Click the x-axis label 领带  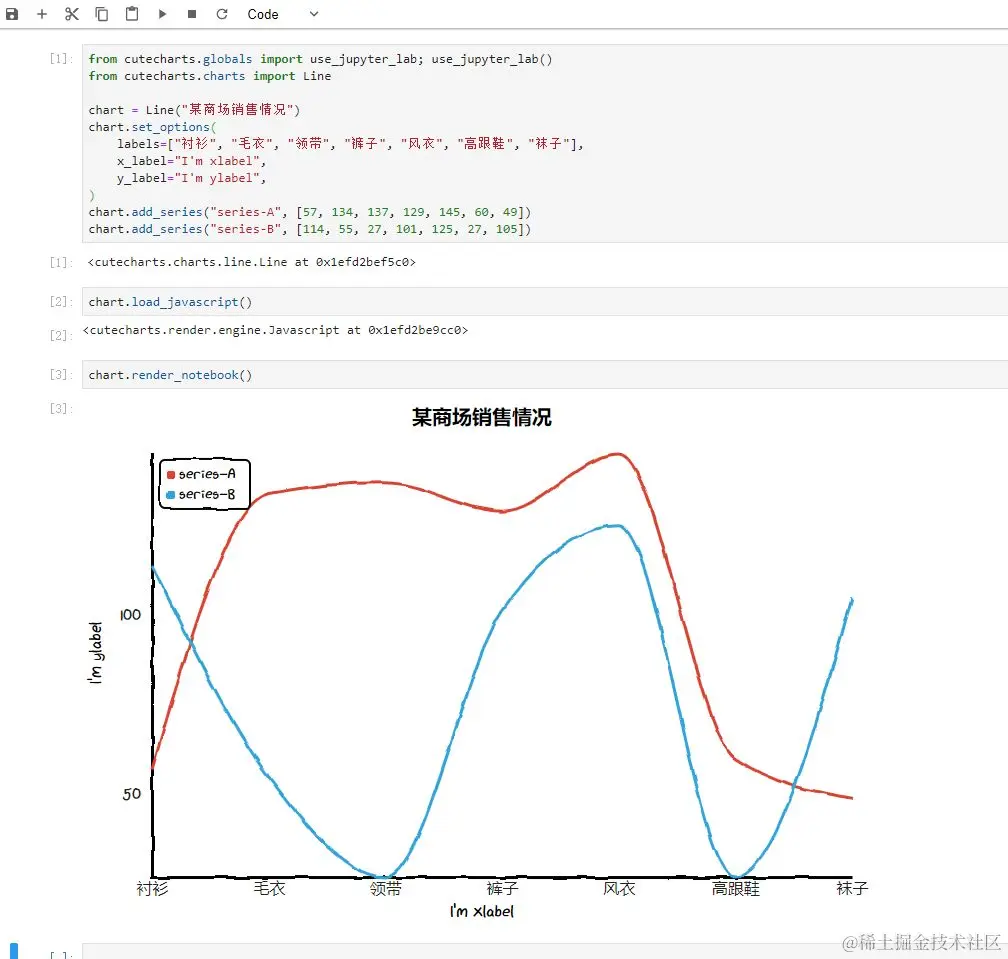click(x=386, y=888)
